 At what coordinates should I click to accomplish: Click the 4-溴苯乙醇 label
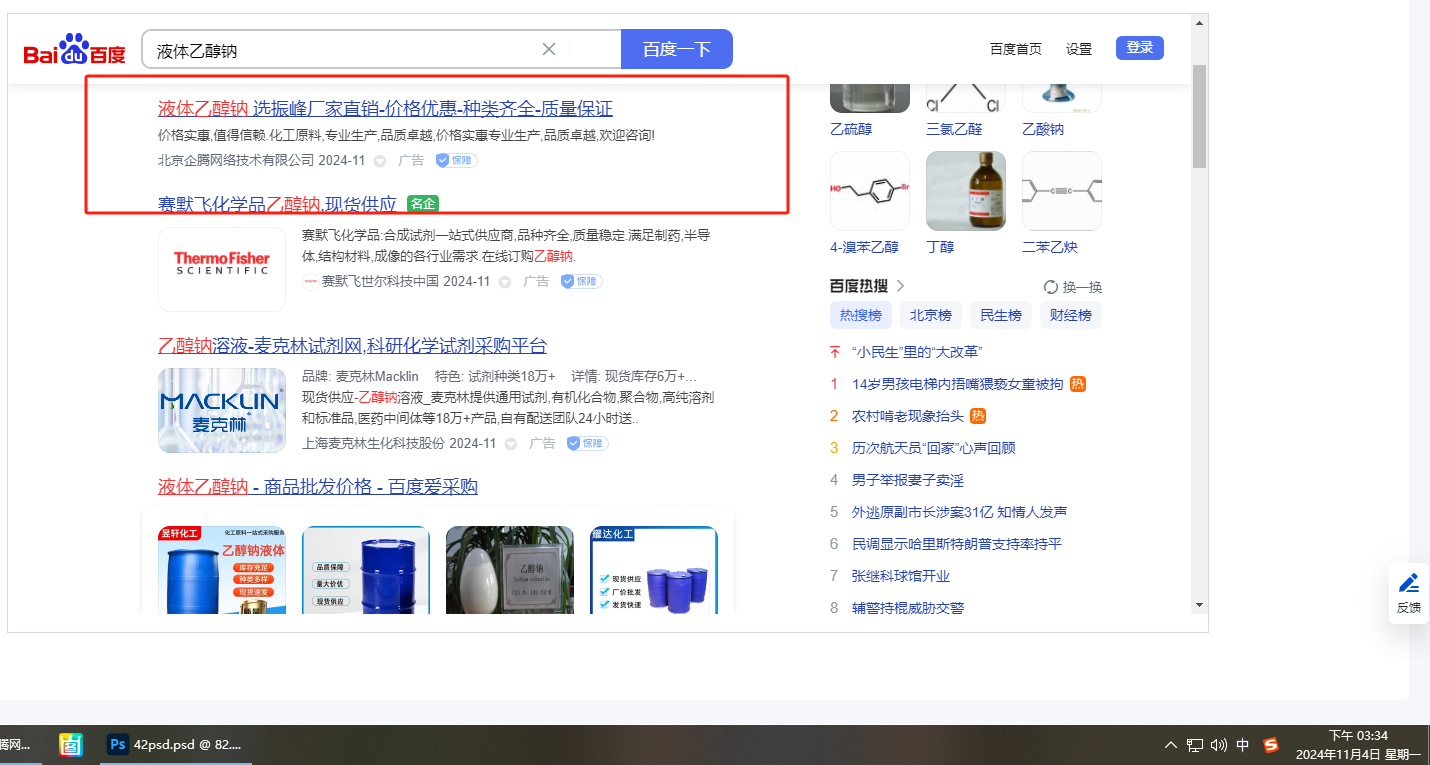click(864, 247)
